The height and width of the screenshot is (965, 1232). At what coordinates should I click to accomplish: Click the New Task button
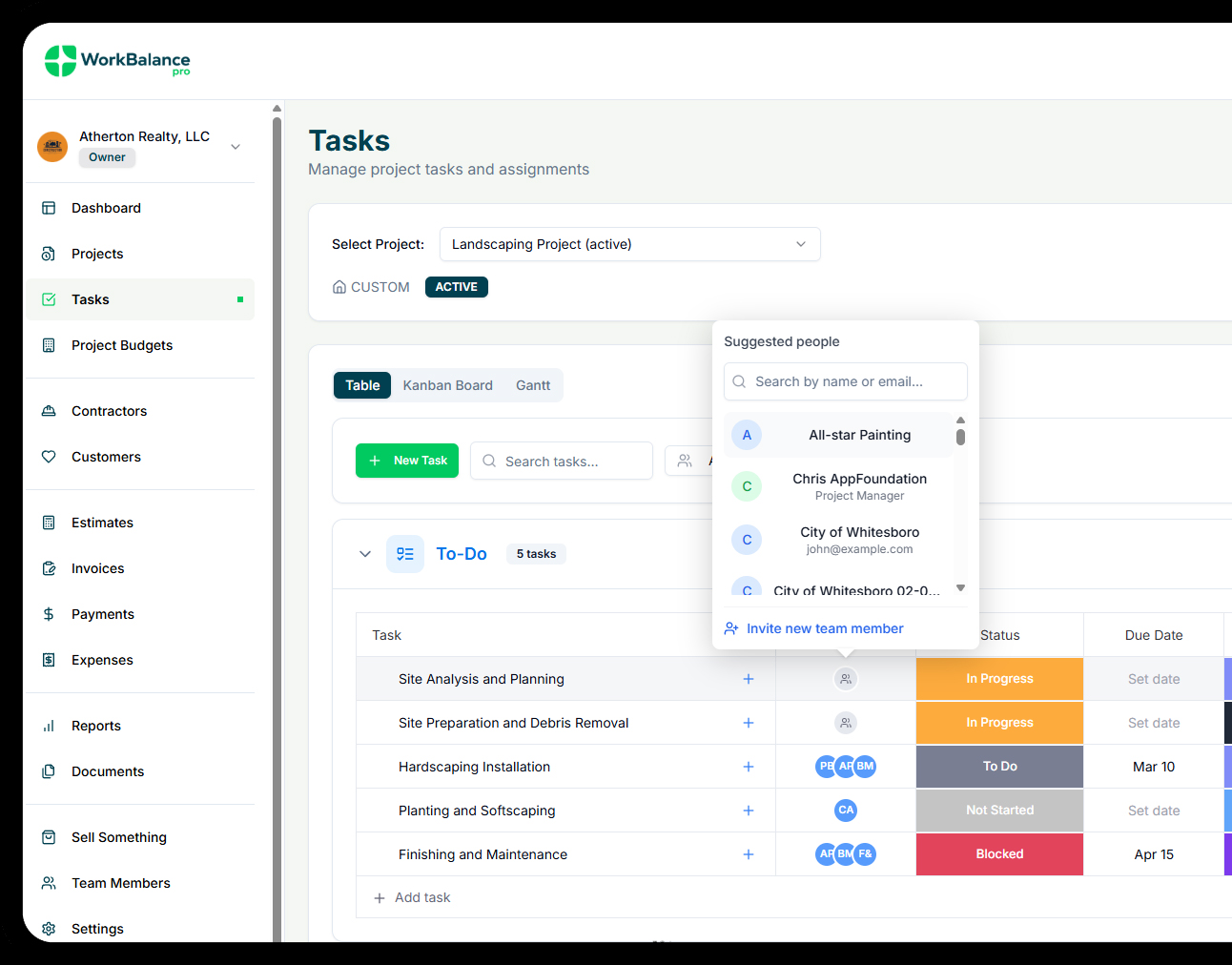407,461
